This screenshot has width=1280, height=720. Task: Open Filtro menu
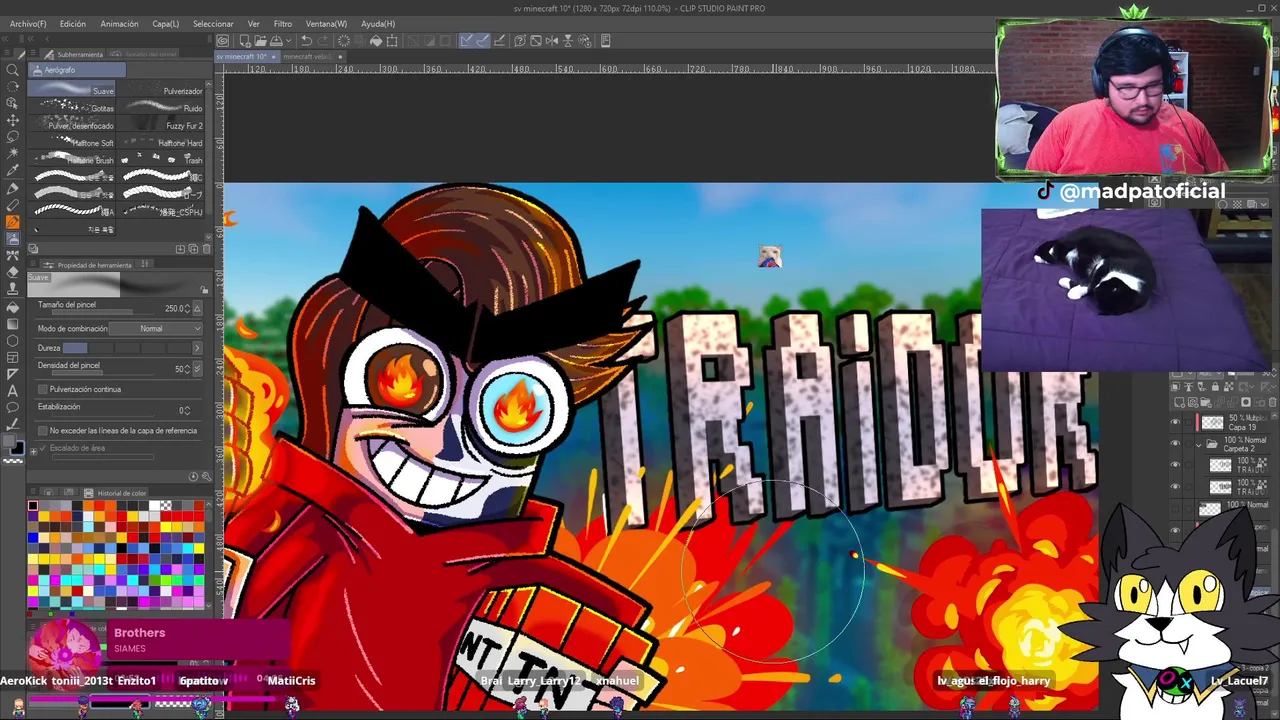283,24
